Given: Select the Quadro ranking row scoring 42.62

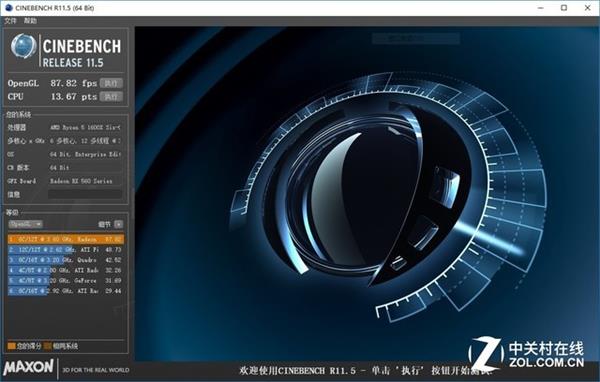Looking at the screenshot, I should (x=65, y=260).
